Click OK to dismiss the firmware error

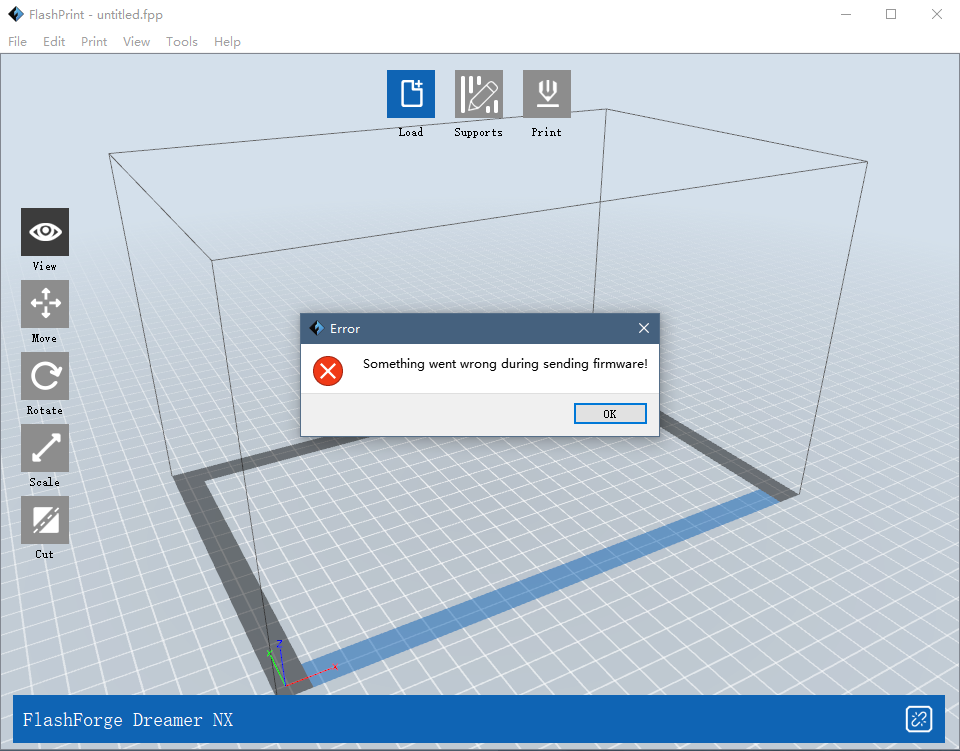coord(610,413)
